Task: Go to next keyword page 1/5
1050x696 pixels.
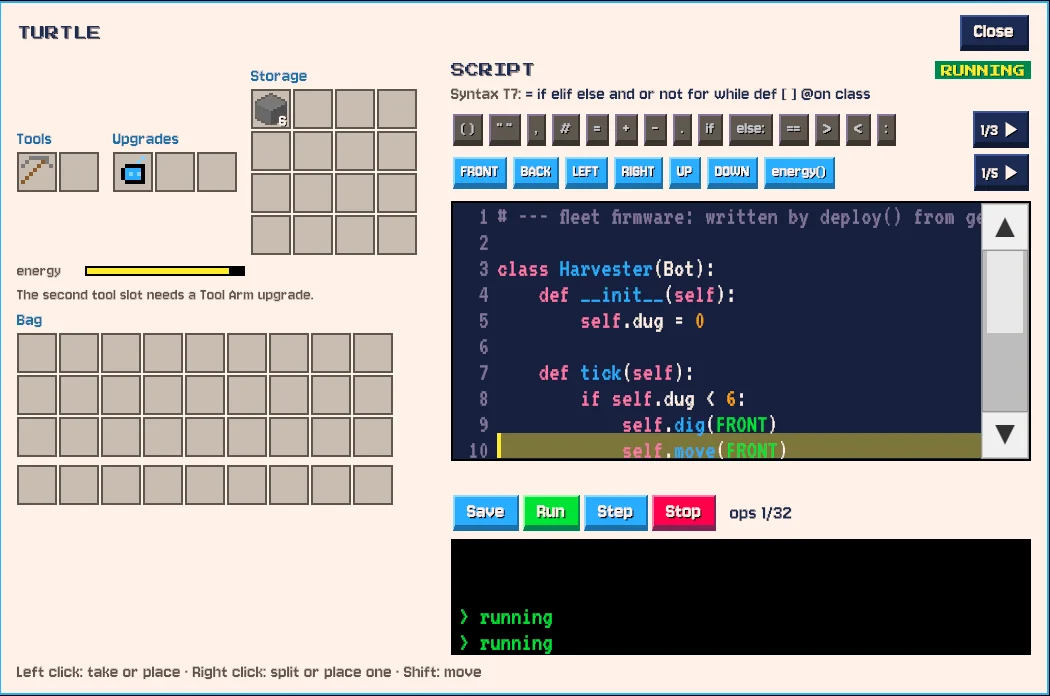Action: point(1000,173)
